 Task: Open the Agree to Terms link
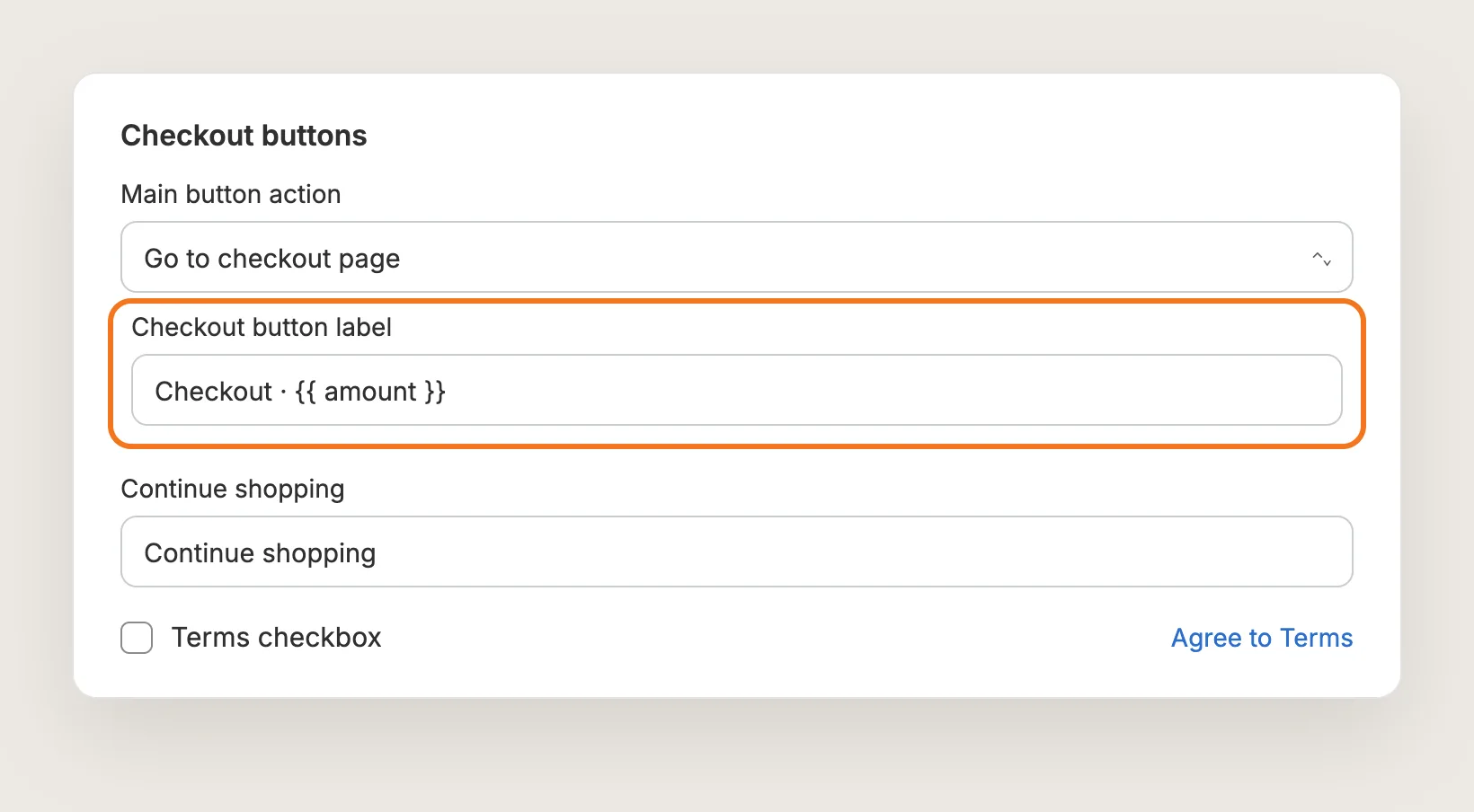(1261, 638)
